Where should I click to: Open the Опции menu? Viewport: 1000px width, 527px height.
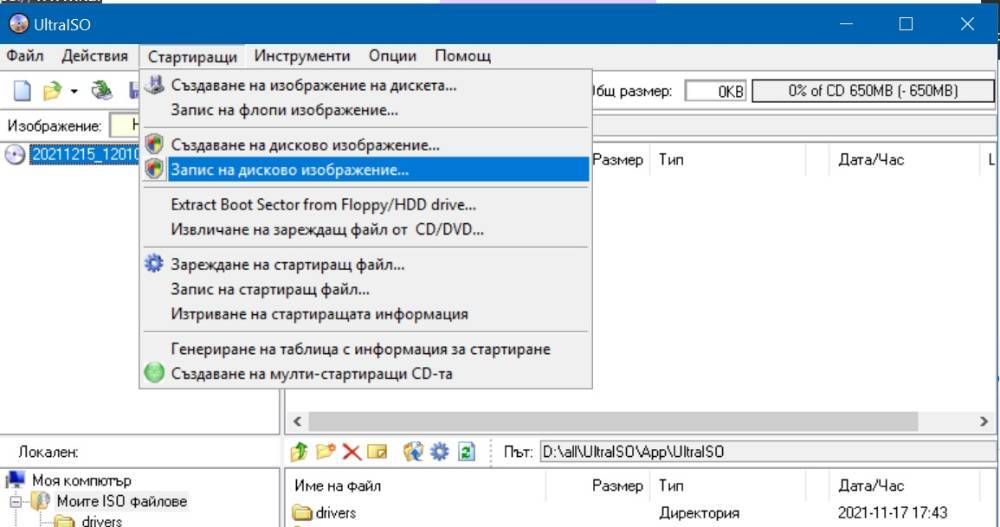point(392,56)
